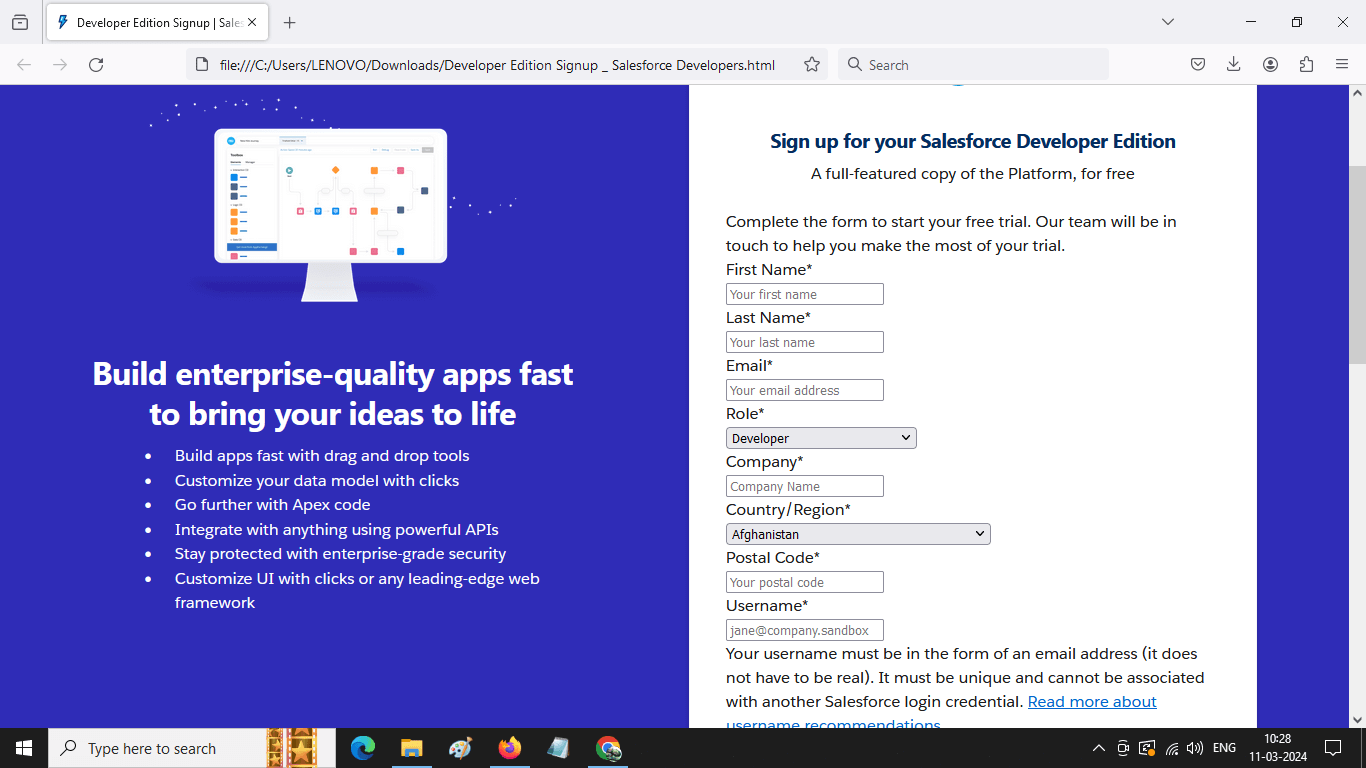Open File Explorer from the taskbar
The image size is (1366, 768).
[411, 748]
